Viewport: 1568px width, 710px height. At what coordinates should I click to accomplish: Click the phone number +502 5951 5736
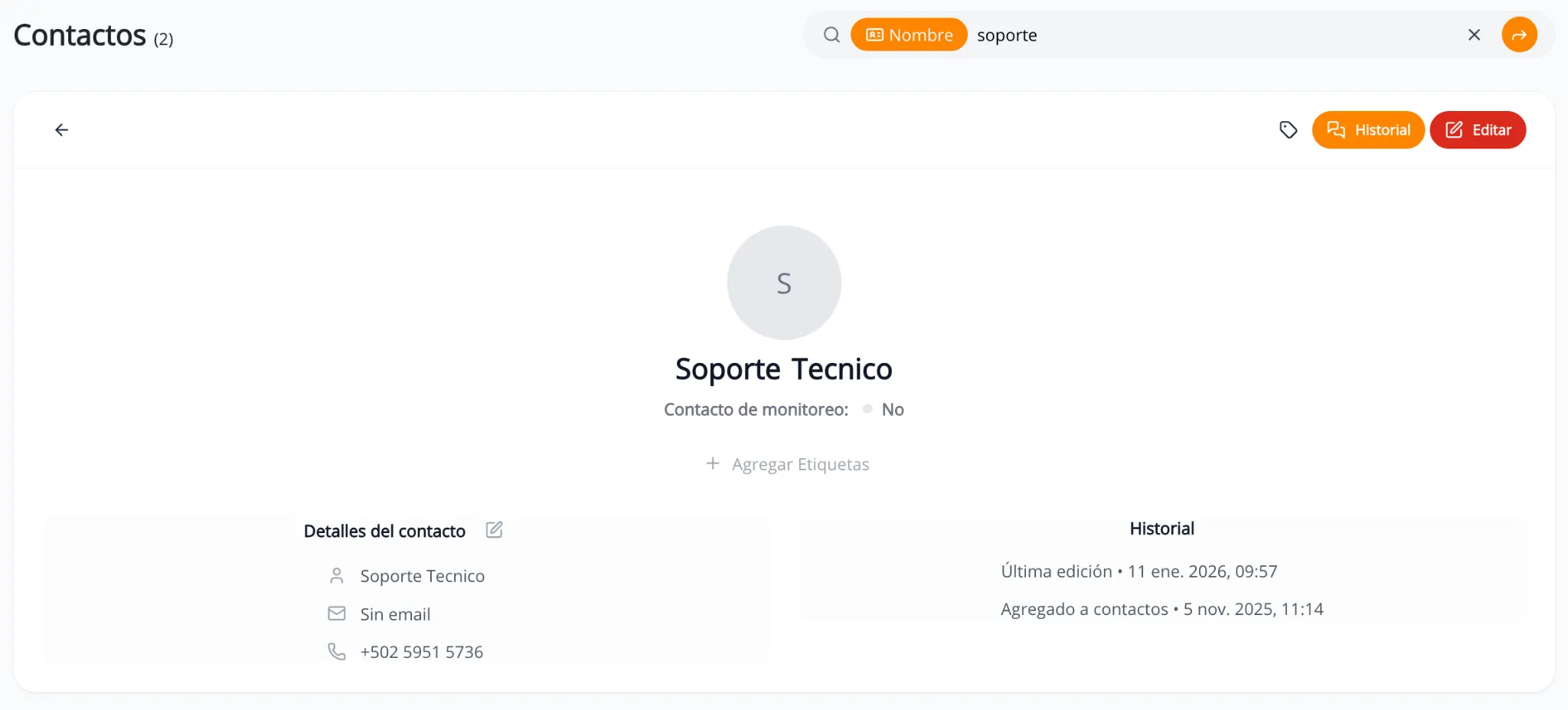(422, 651)
